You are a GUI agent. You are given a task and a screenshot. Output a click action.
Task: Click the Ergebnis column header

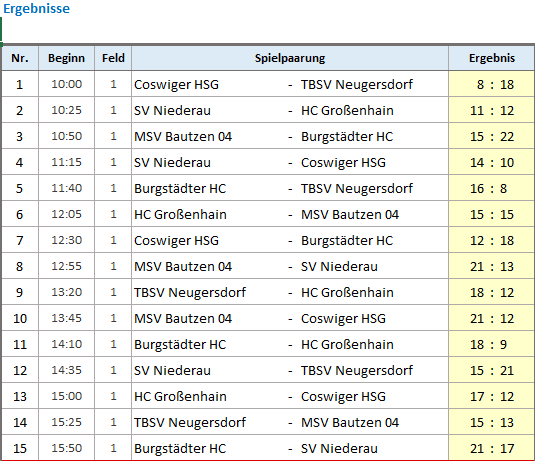tap(492, 58)
